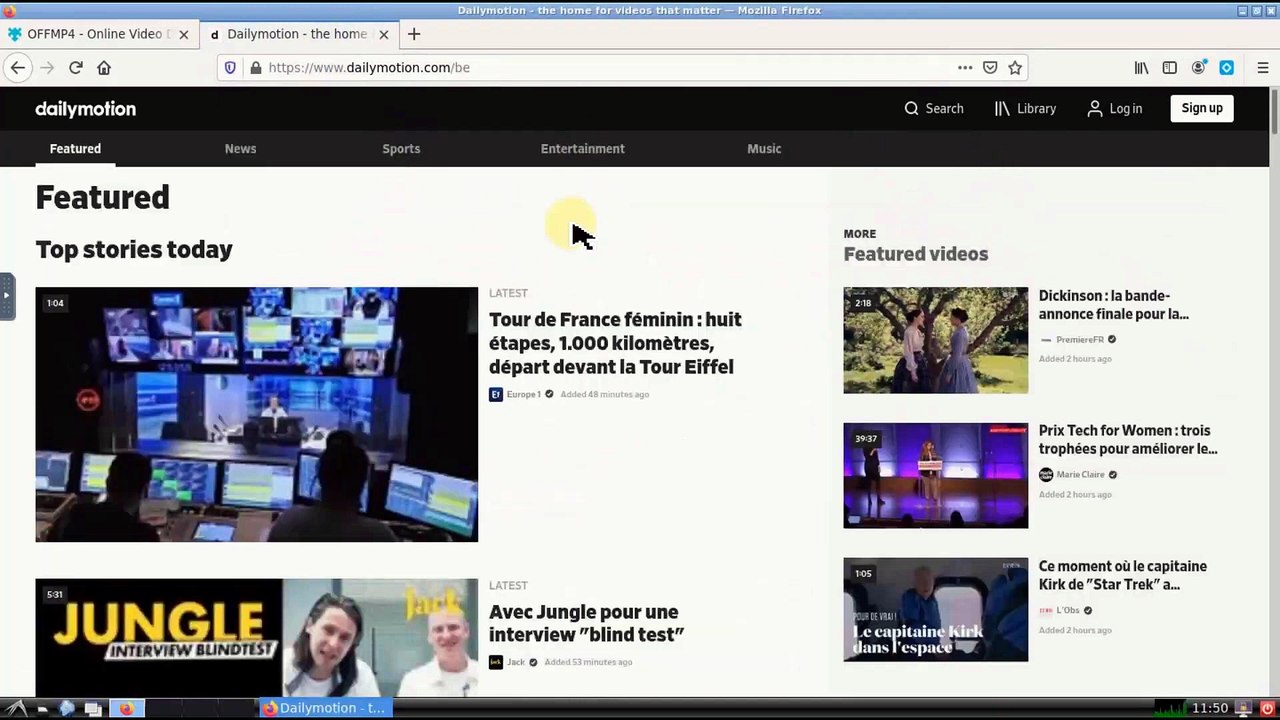Viewport: 1280px width, 720px height.
Task: Open Firefox account avatar icon
Action: point(1198,67)
